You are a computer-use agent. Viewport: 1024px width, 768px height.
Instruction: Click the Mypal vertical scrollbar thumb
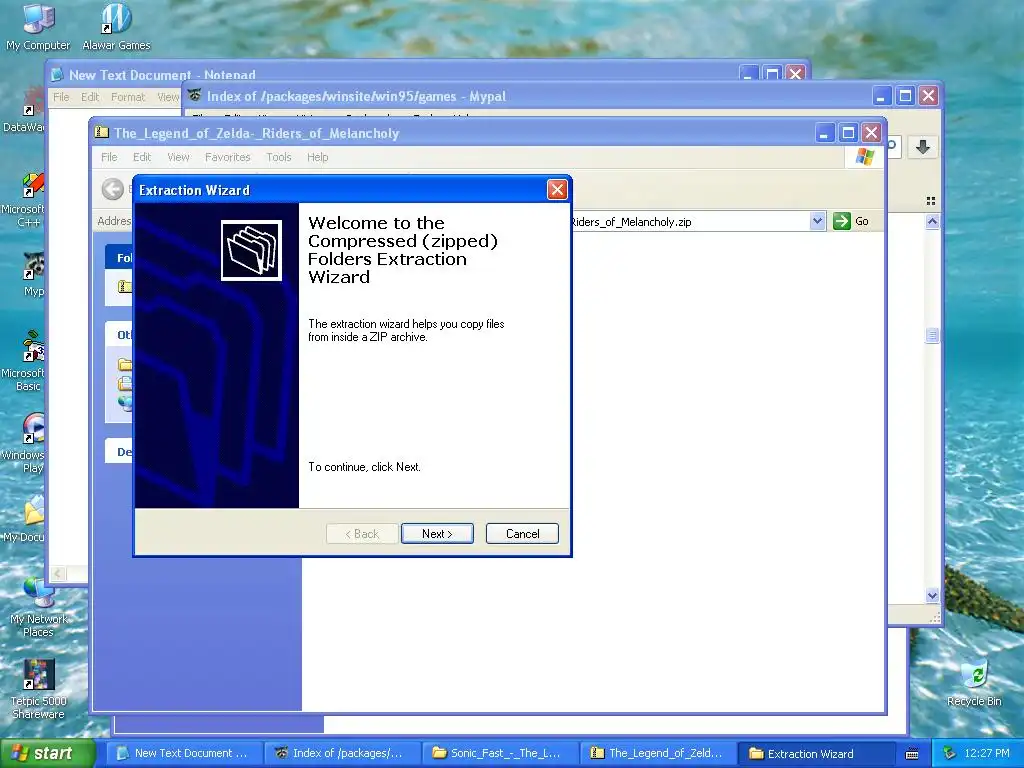(932, 335)
